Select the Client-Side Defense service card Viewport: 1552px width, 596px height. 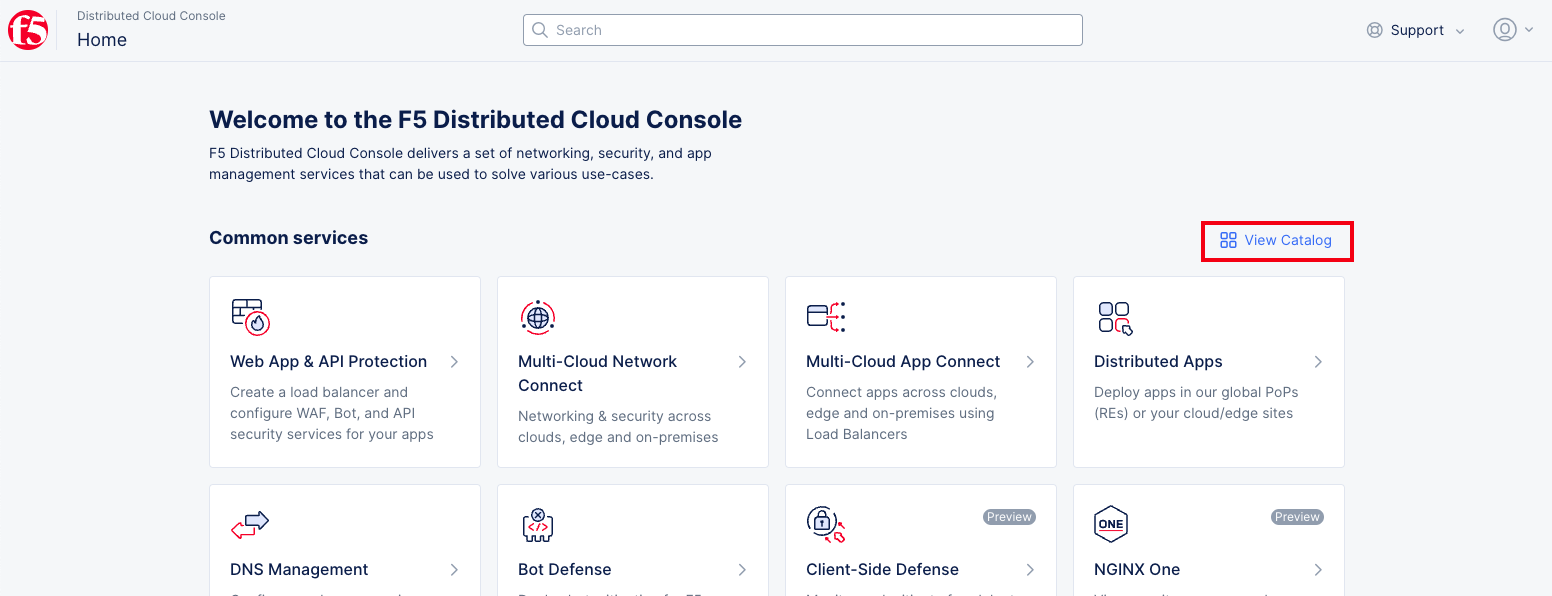(920, 545)
